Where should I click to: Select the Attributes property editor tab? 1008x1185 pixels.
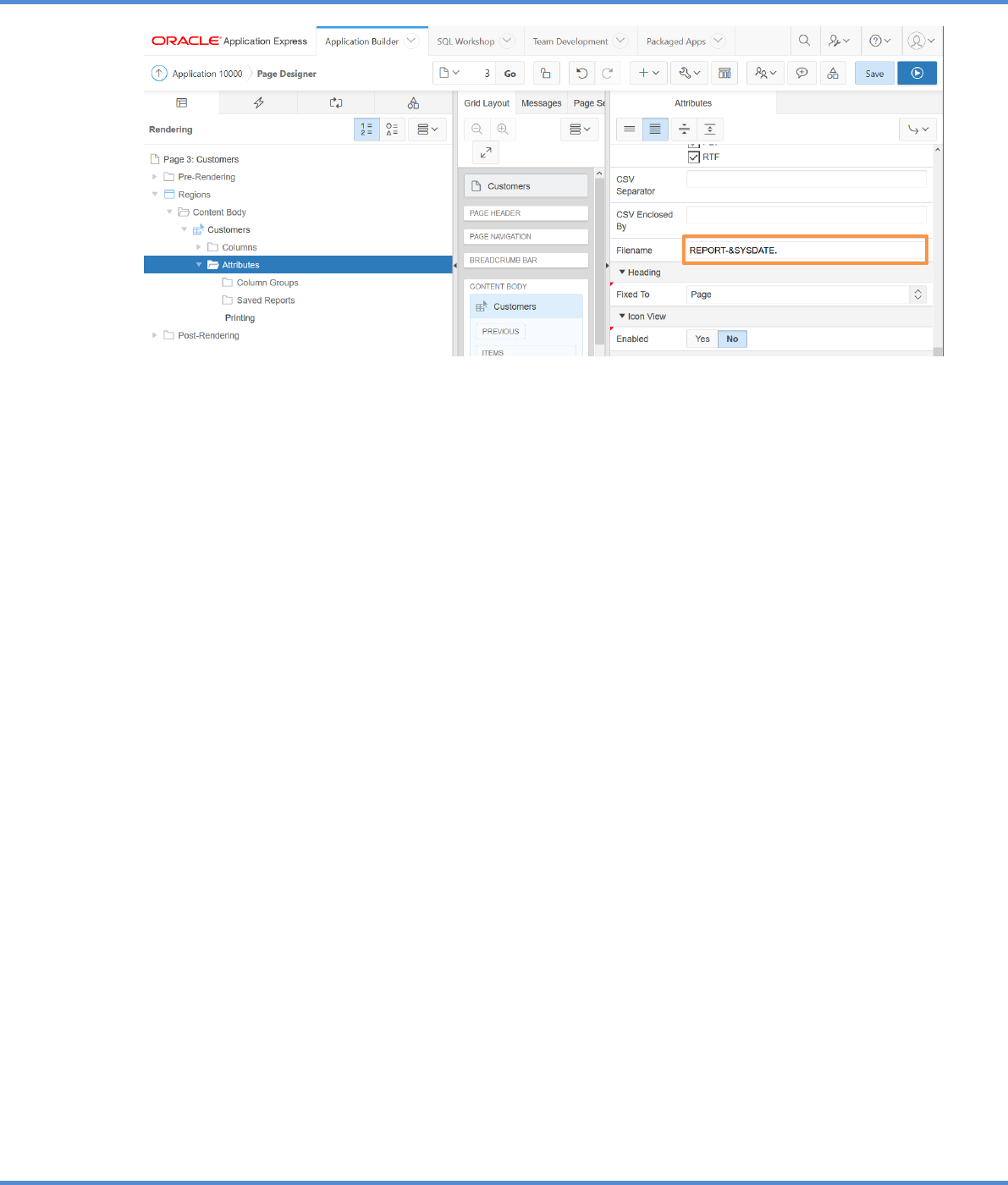pos(693,103)
